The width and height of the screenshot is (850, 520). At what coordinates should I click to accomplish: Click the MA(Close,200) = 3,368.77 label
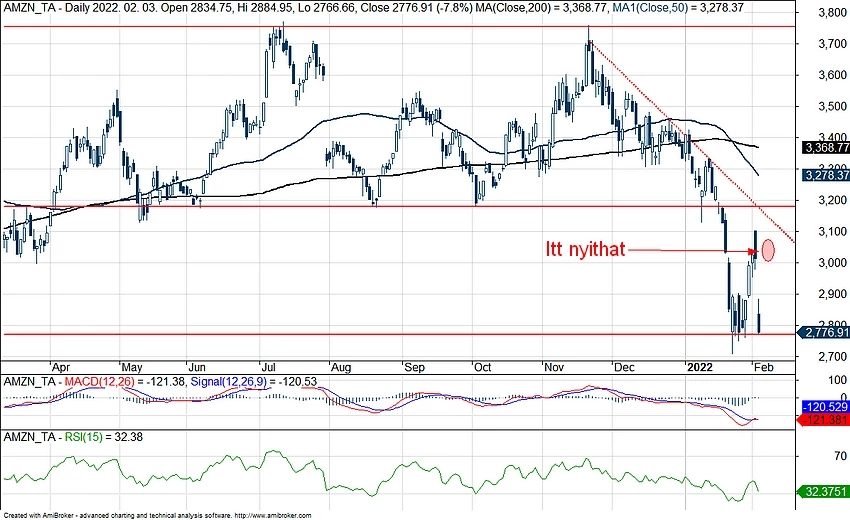[543, 8]
